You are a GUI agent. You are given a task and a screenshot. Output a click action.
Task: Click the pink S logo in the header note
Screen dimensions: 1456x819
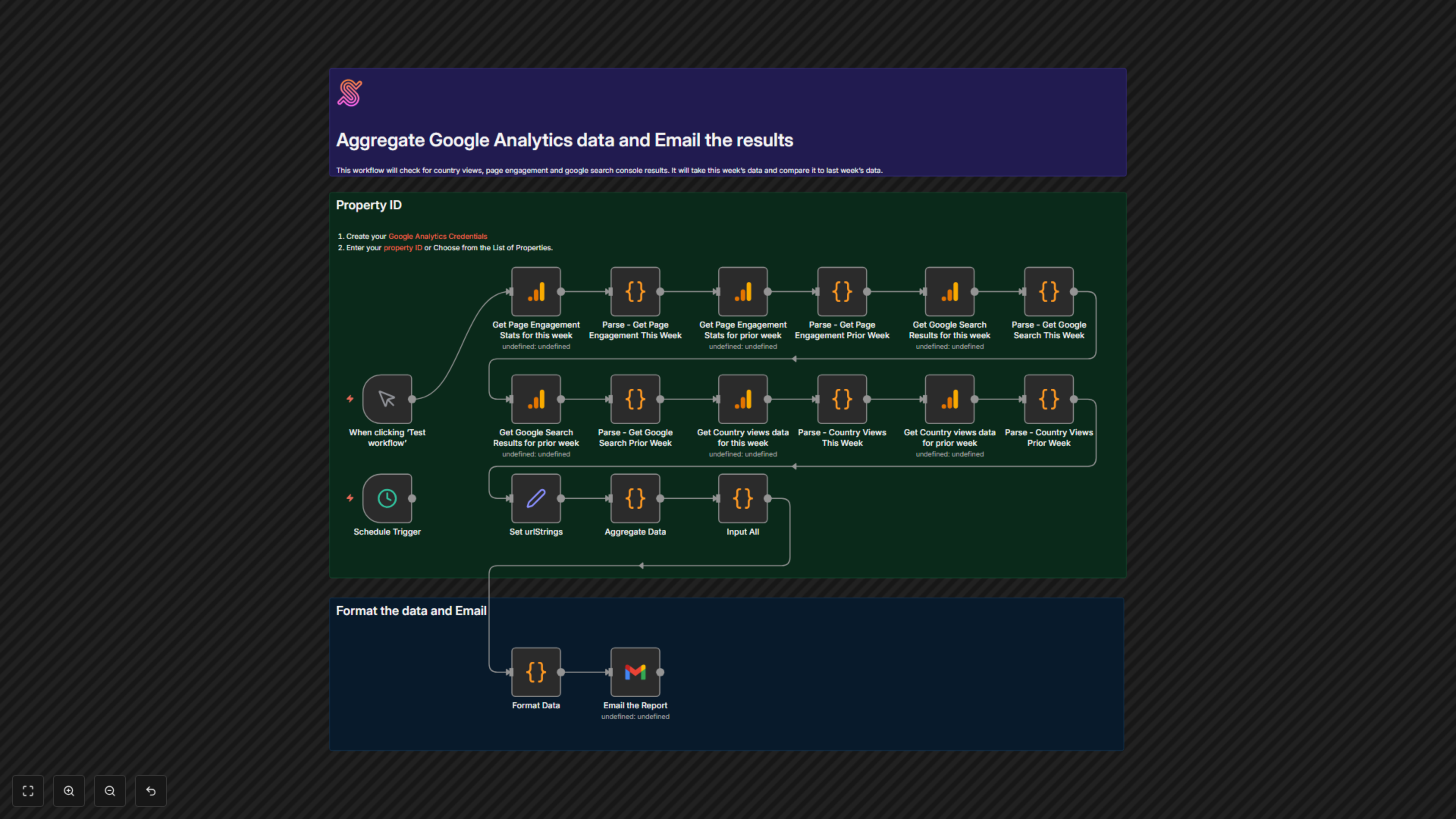pyautogui.click(x=350, y=93)
